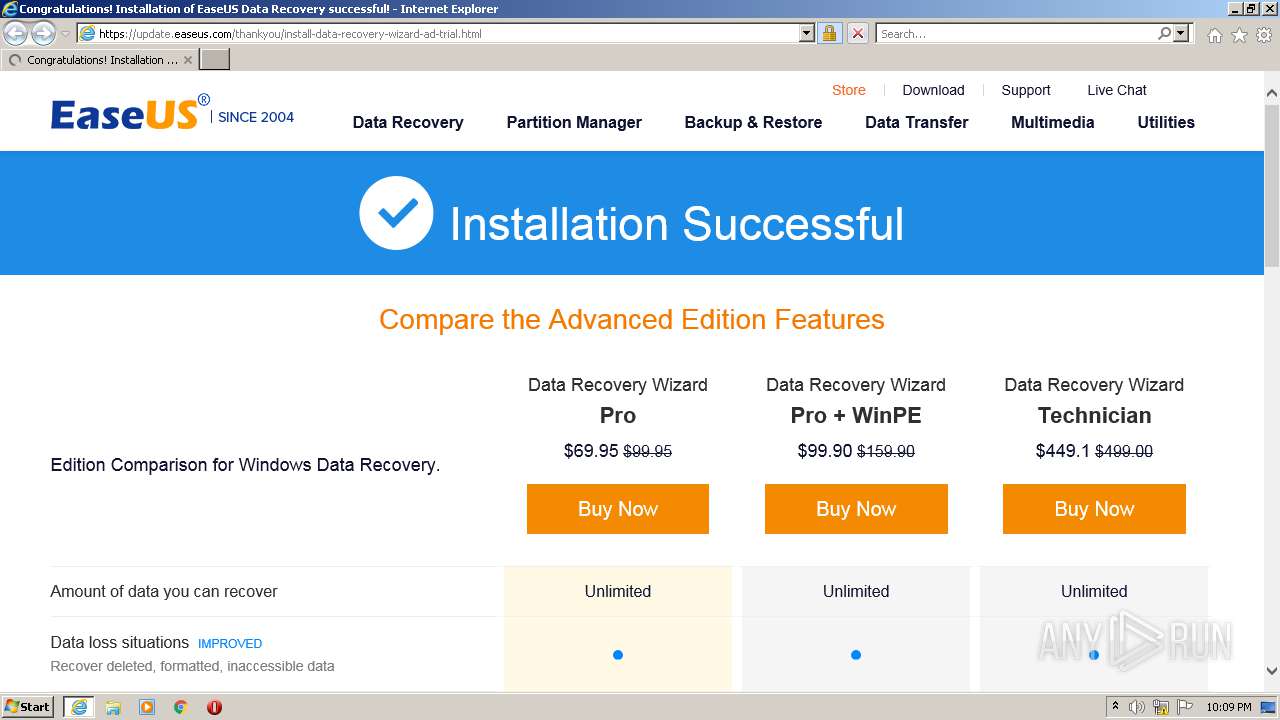
Task: Open the Utilities menu
Action: click(x=1166, y=122)
